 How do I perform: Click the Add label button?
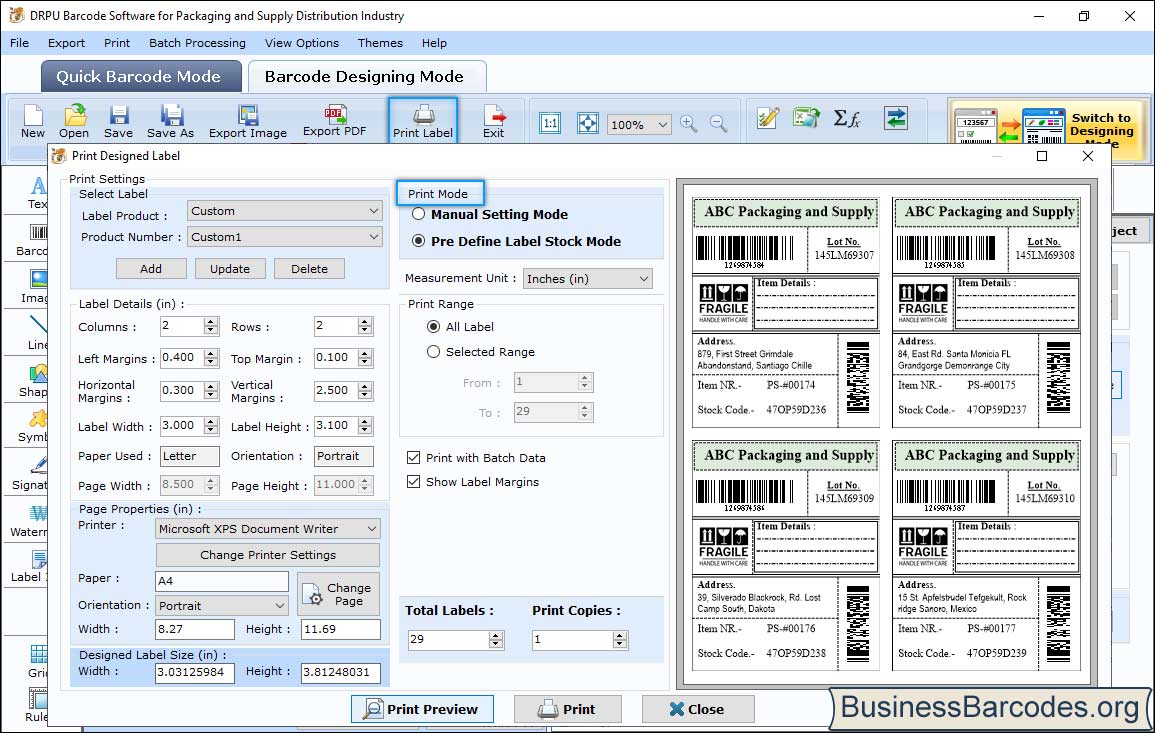pyautogui.click(x=151, y=269)
